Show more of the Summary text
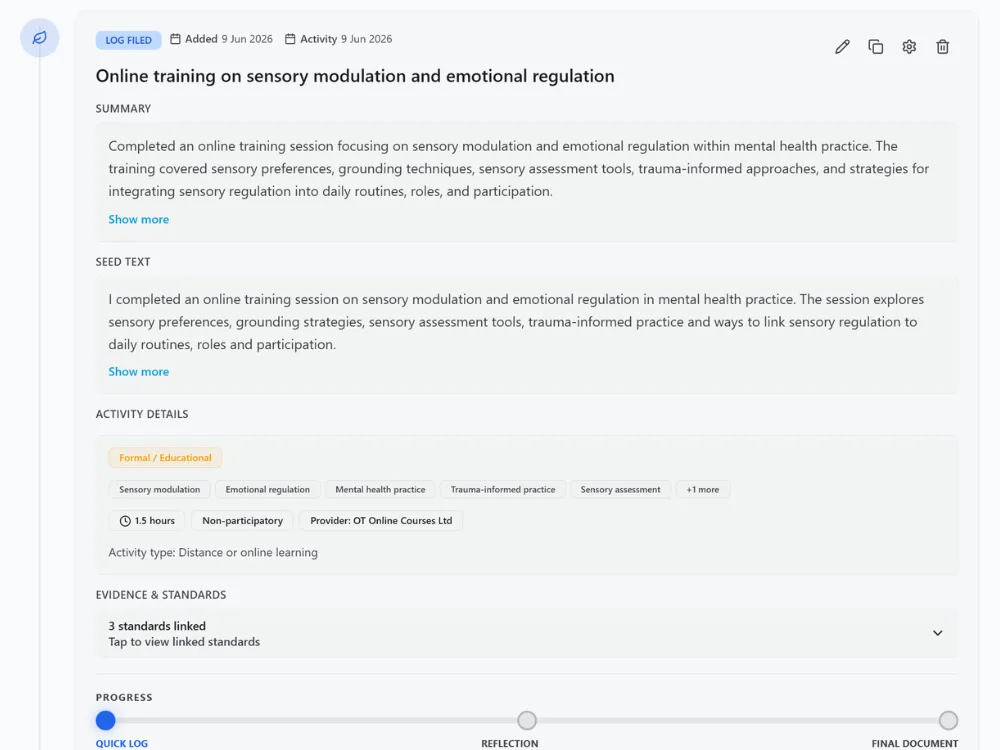Screen dimensions: 1000x750 click(138, 219)
